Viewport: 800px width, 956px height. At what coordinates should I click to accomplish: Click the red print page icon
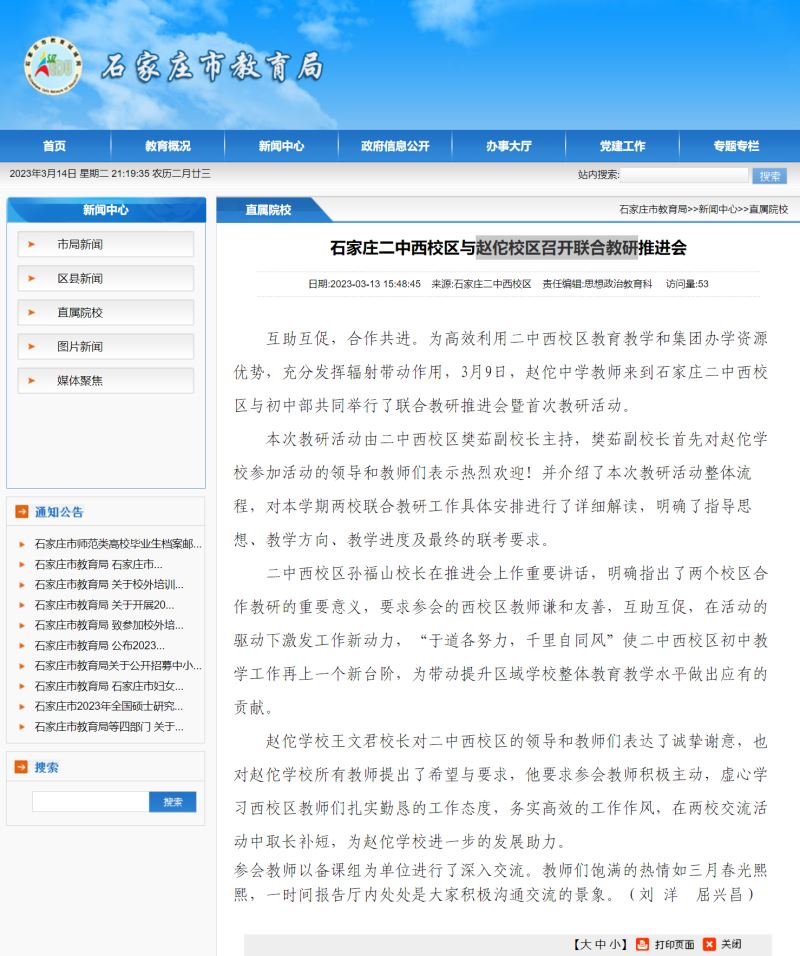643,944
